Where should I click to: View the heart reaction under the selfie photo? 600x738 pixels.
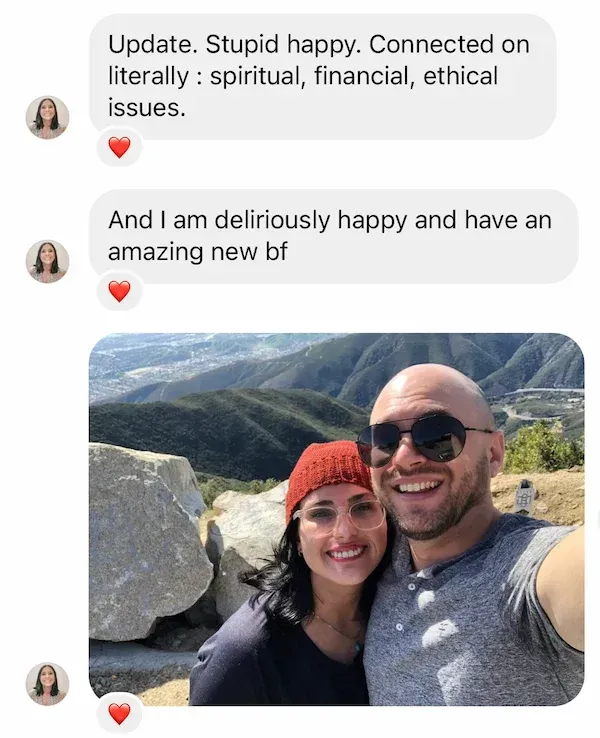(x=120, y=714)
